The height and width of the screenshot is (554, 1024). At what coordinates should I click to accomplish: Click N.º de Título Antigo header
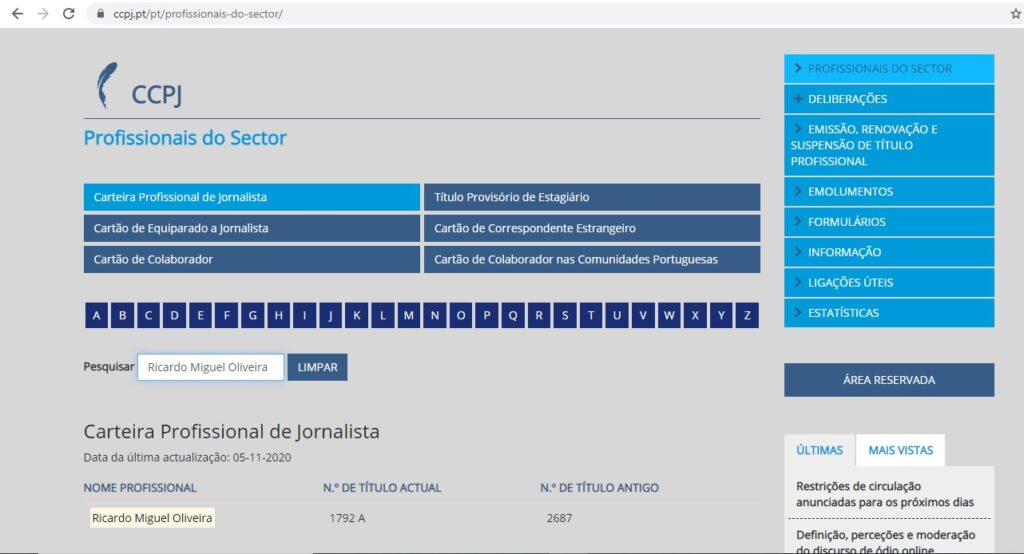coord(600,488)
